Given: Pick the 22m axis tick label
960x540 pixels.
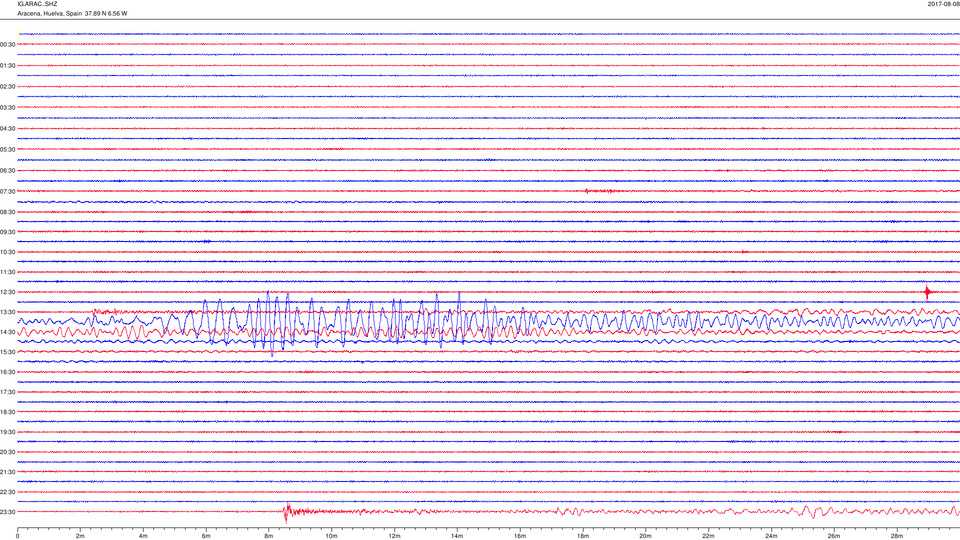Looking at the screenshot, I should 708,536.
